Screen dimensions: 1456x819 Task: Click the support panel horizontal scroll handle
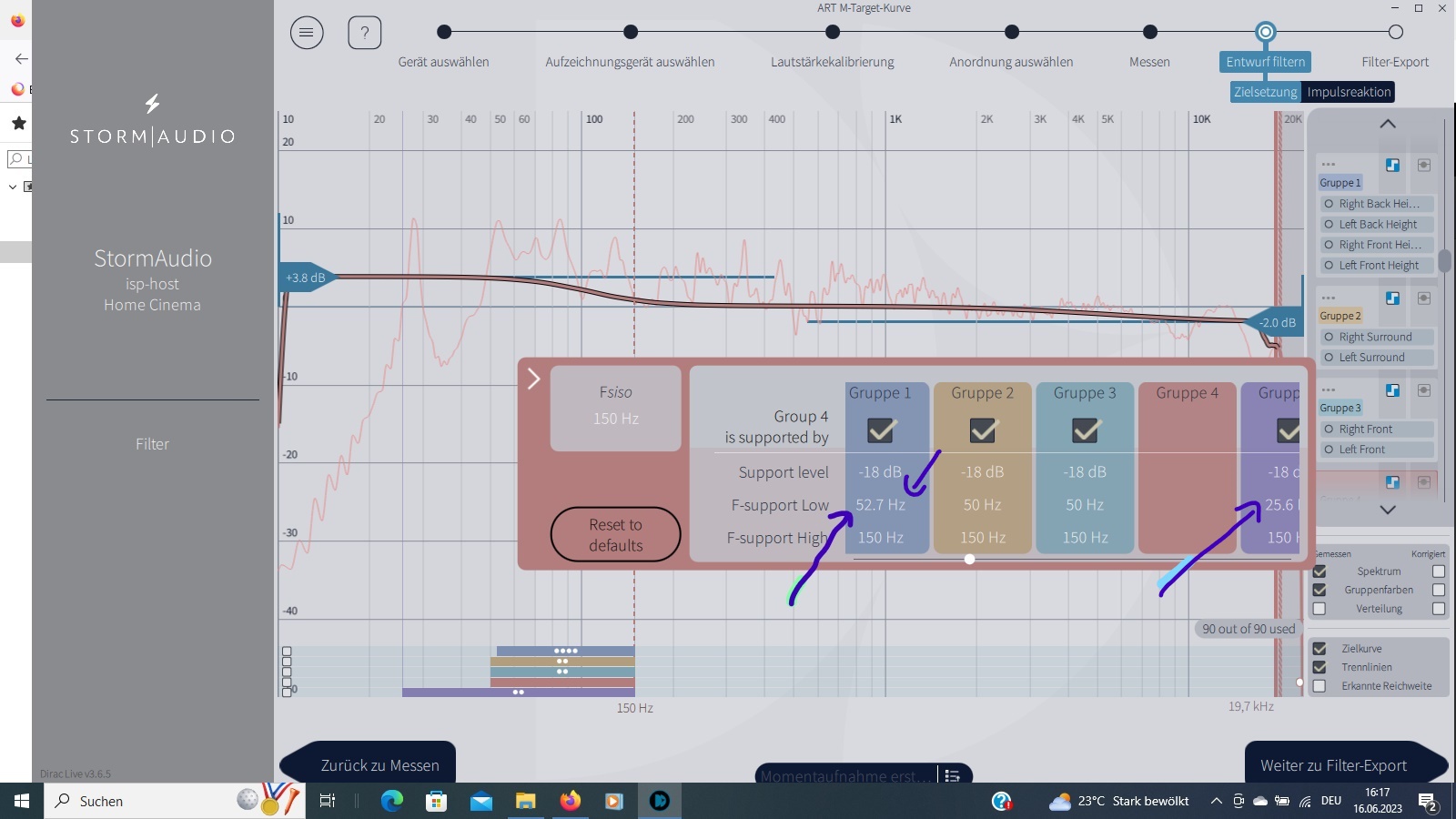point(970,559)
